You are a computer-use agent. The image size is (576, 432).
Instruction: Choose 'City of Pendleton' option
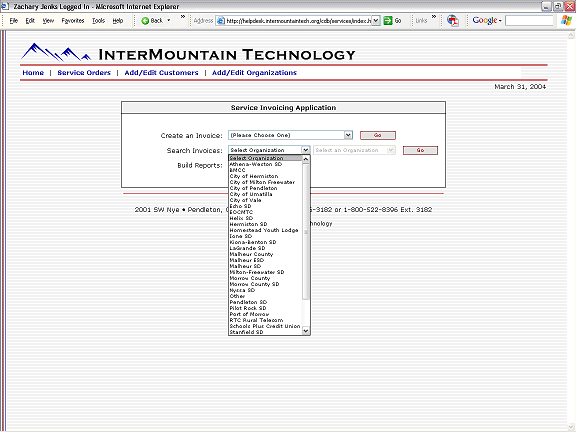click(x=265, y=188)
